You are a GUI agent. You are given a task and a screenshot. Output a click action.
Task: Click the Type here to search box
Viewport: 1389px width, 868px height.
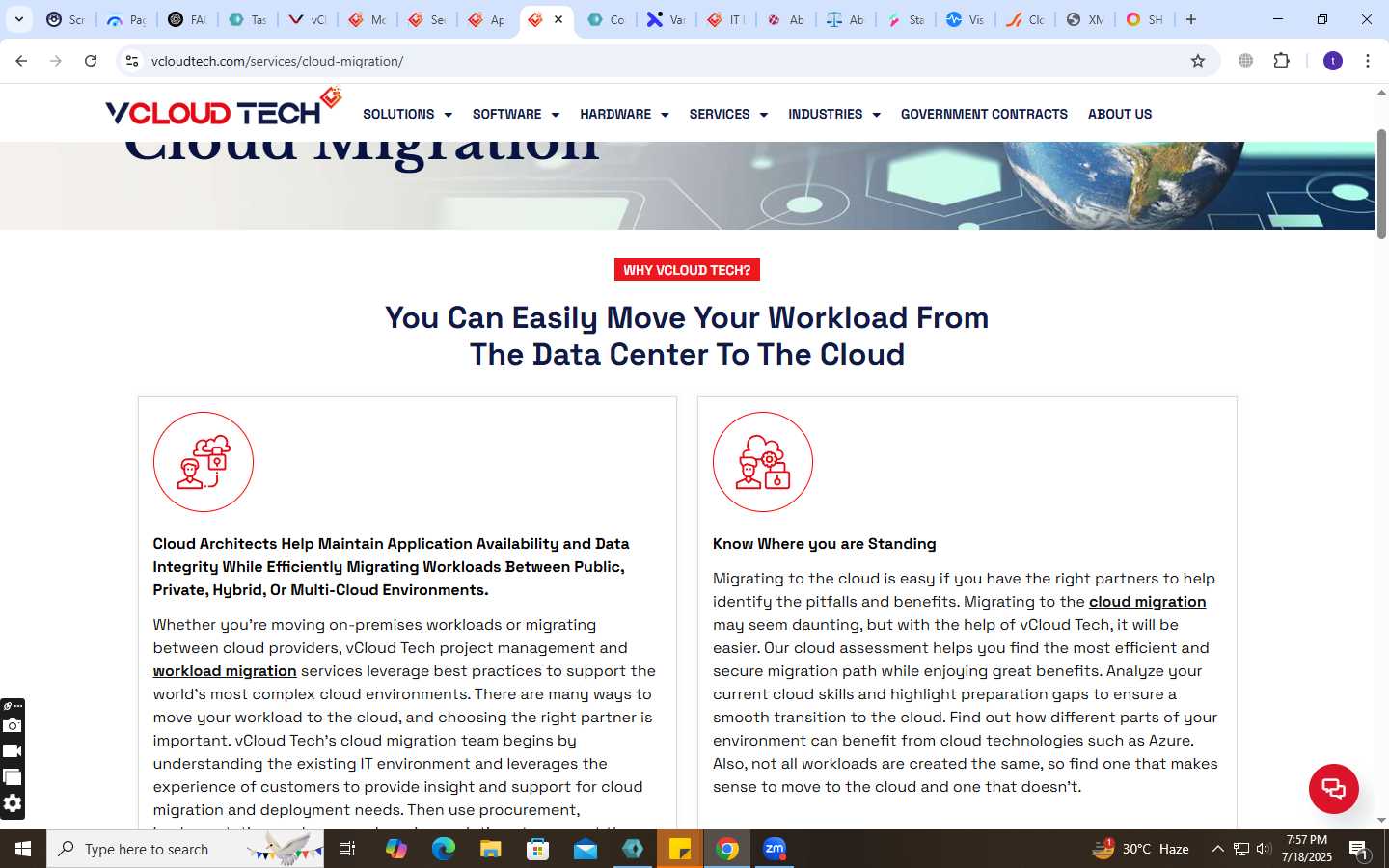(x=185, y=849)
